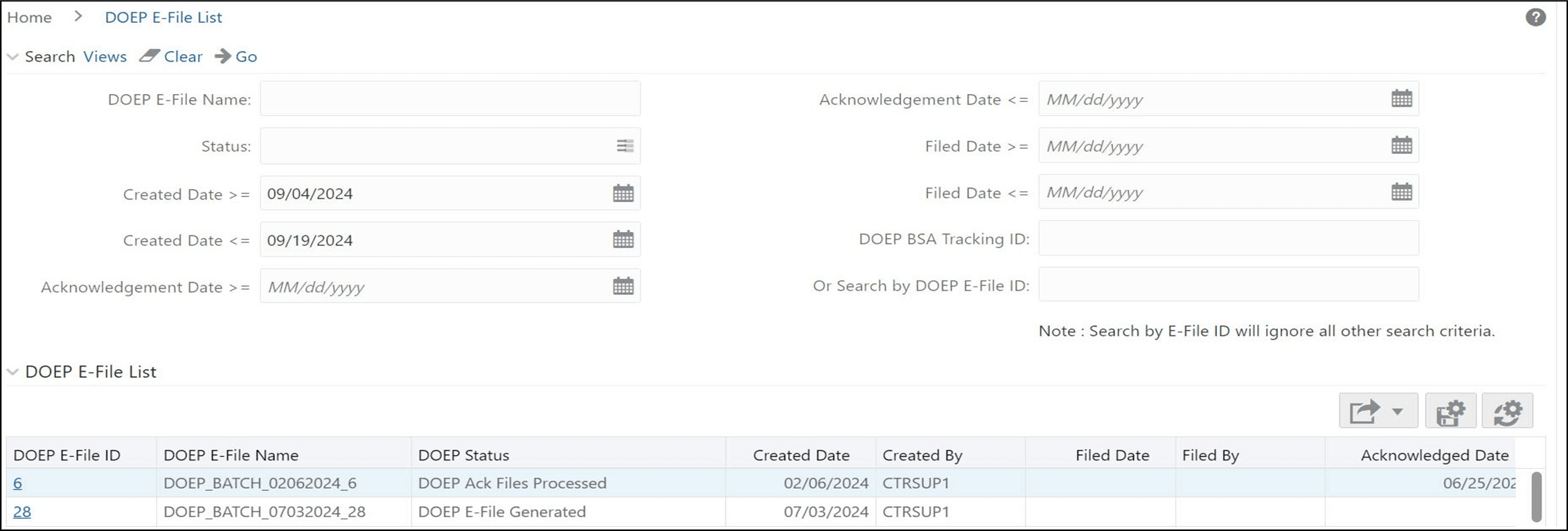Open calendar for Filed Date >=
This screenshot has height=531, width=1568.
click(x=1402, y=145)
